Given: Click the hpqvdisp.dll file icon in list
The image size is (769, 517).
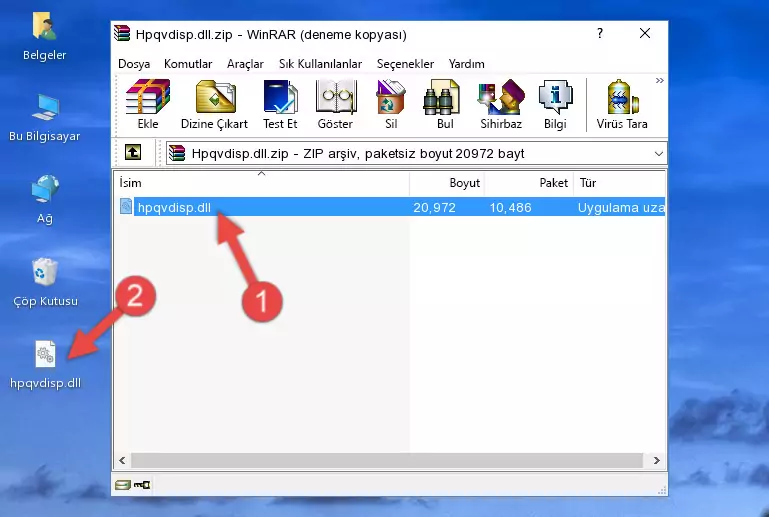Looking at the screenshot, I should (x=126, y=207).
